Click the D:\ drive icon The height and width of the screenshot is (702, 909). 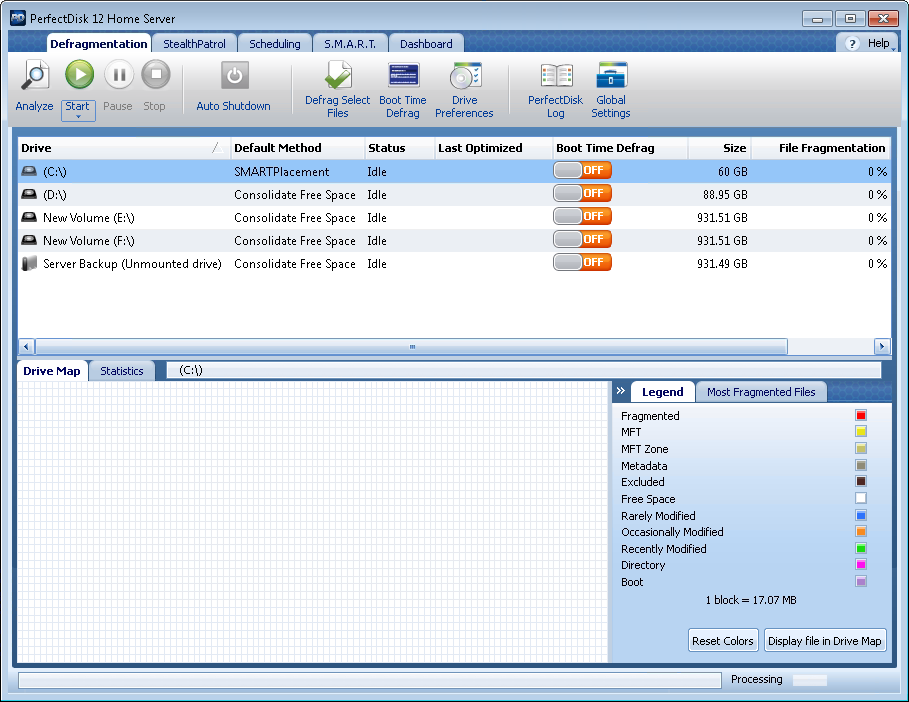click(x=29, y=195)
